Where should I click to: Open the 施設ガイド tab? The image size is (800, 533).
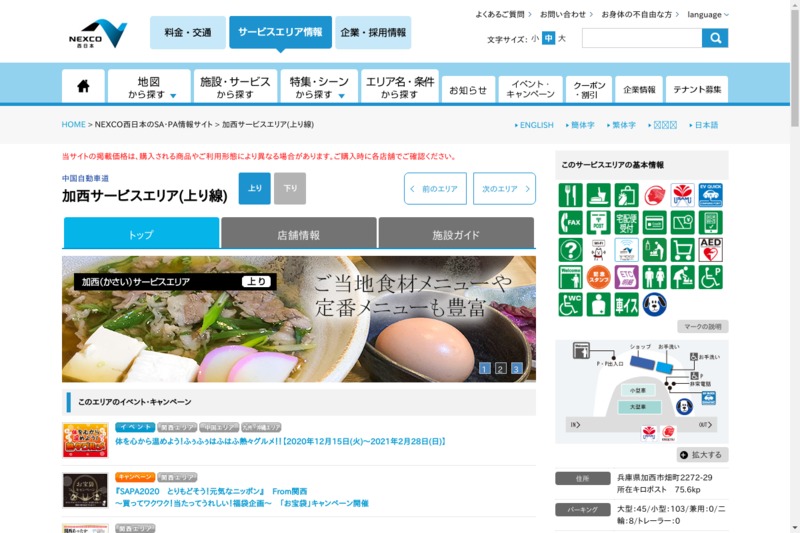456,235
